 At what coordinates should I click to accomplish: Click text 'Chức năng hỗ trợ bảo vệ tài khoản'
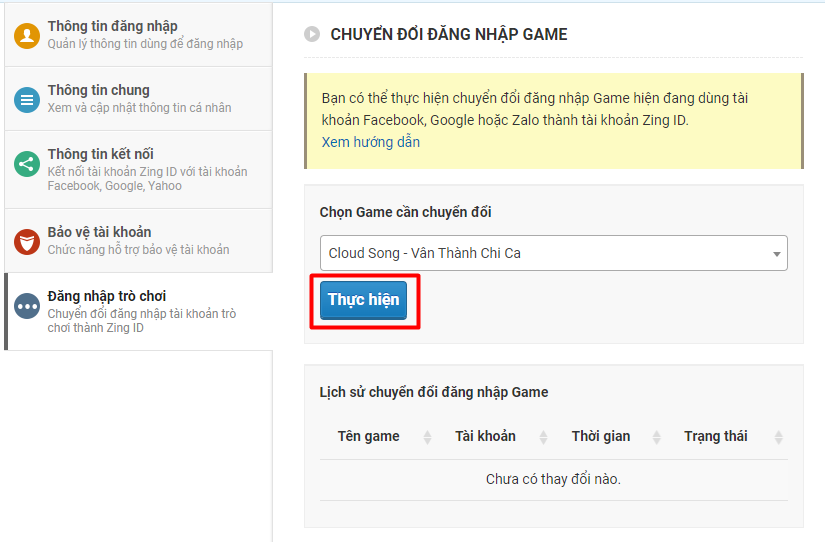[x=138, y=250]
